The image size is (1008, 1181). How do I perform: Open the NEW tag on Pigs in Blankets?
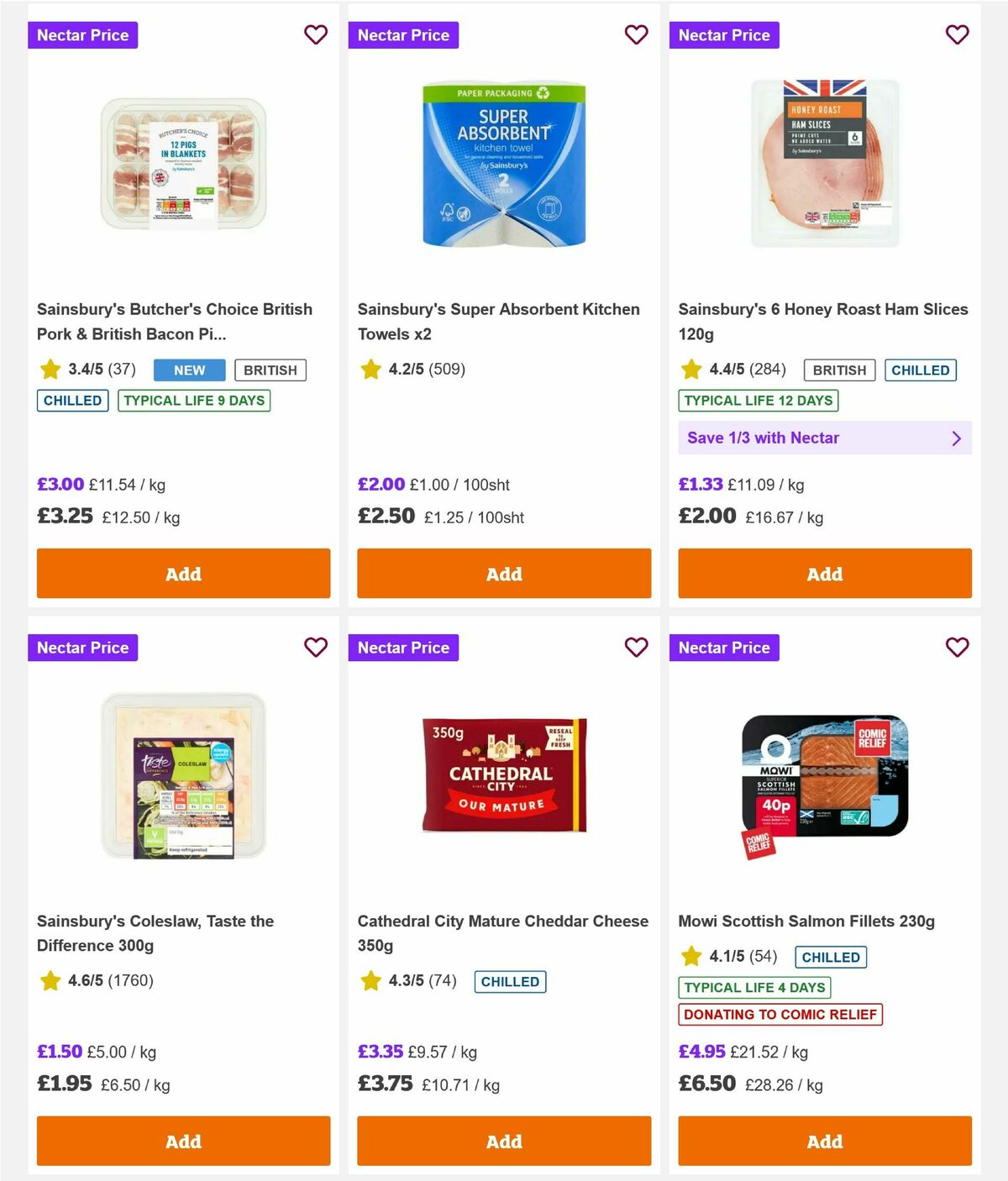coord(189,370)
